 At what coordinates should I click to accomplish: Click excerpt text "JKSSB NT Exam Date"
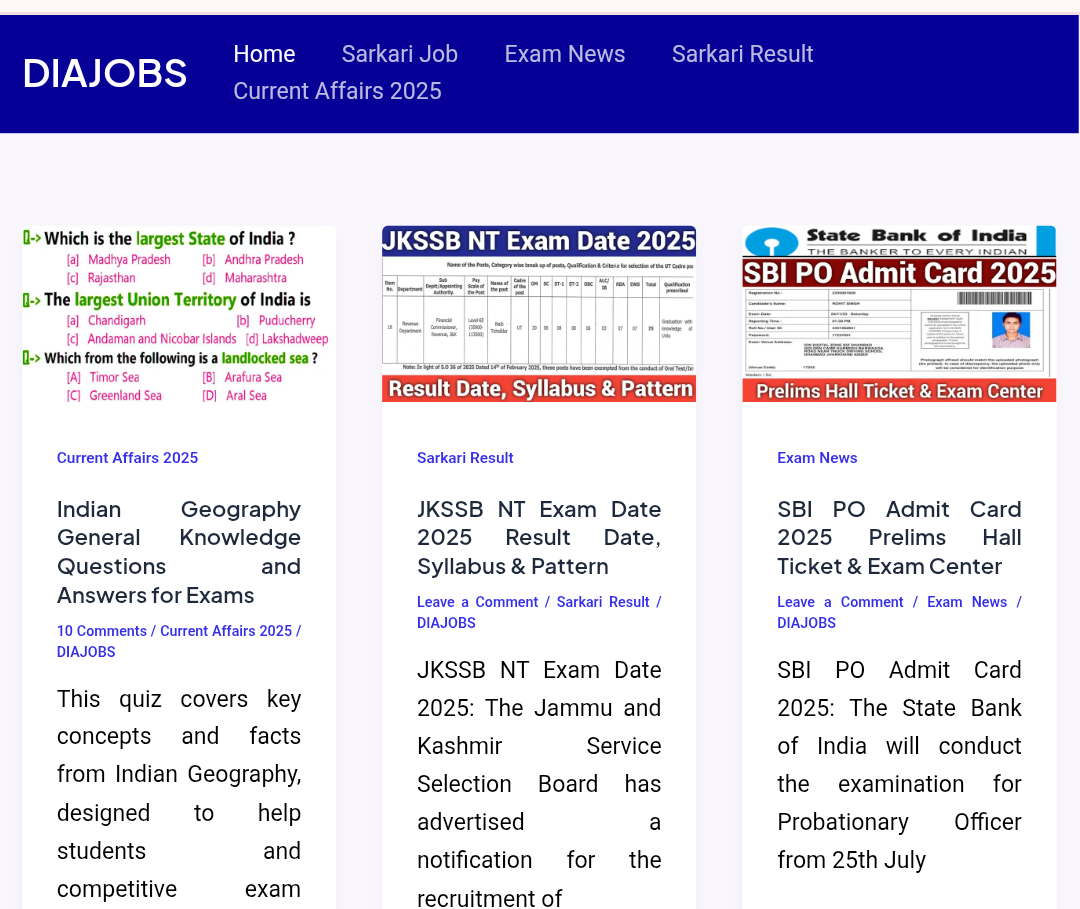(539, 670)
